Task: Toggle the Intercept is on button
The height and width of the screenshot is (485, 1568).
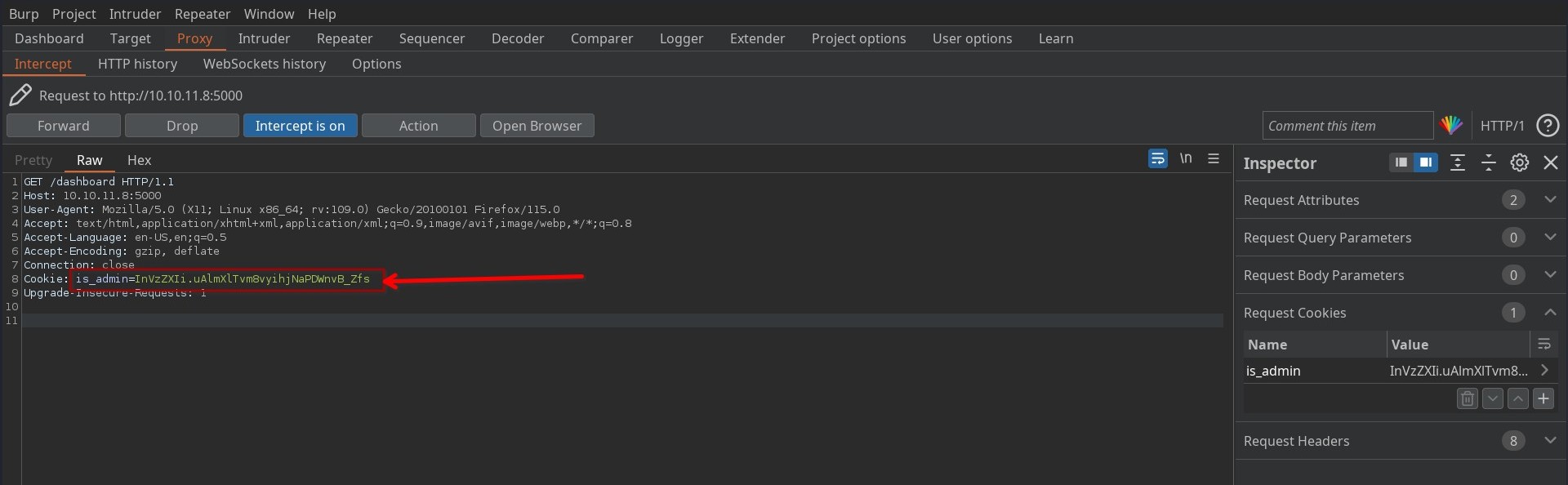Action: [x=301, y=126]
